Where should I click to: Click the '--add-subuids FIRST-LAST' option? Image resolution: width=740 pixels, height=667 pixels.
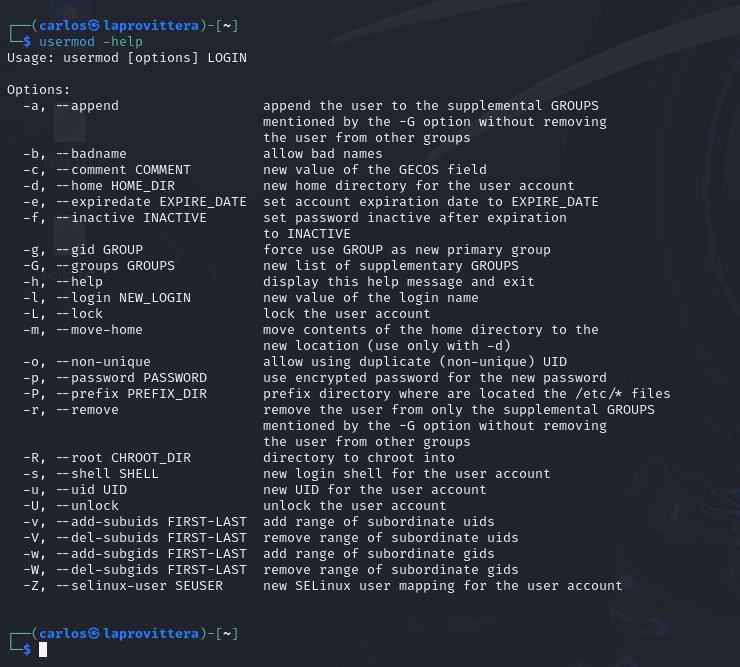click(151, 522)
